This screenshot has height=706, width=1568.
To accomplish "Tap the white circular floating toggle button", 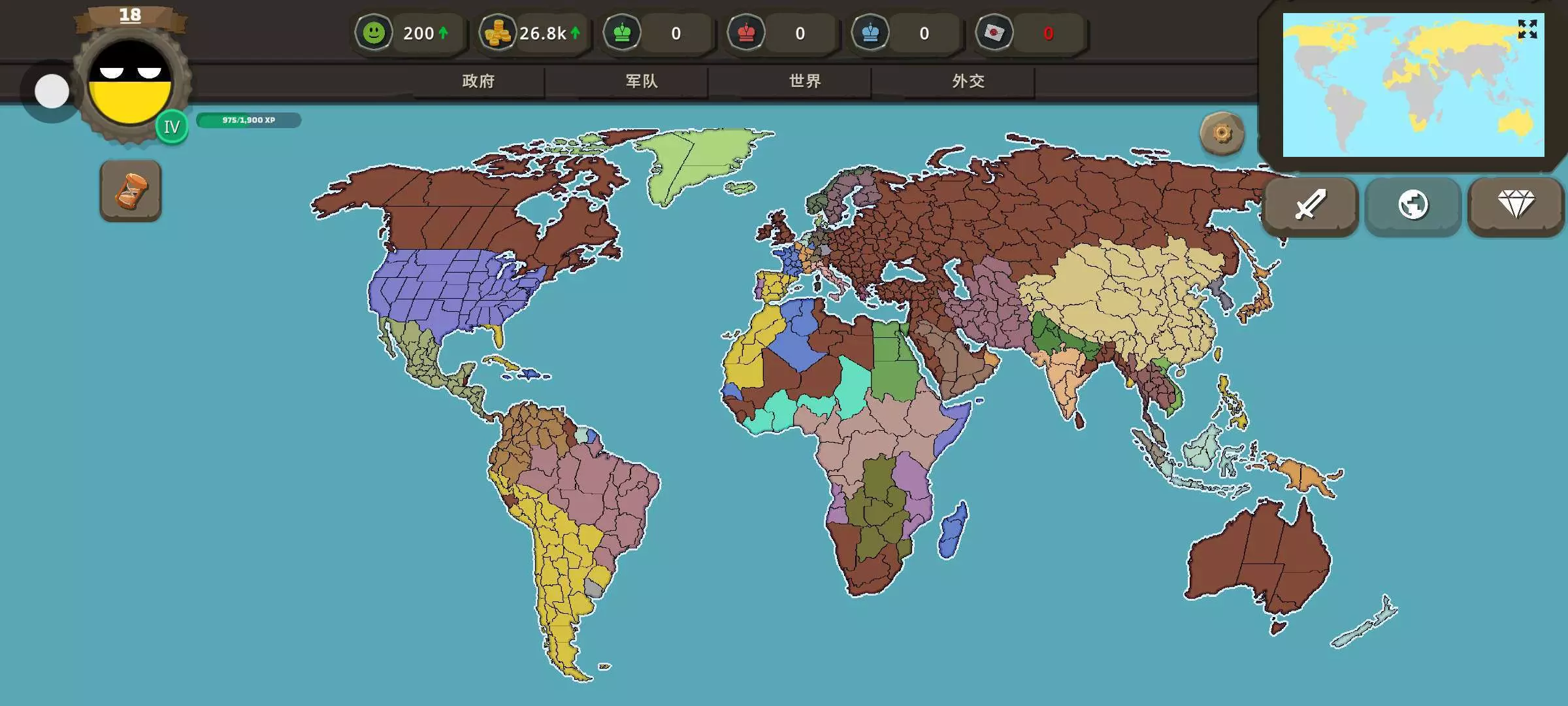I will coord(52,91).
